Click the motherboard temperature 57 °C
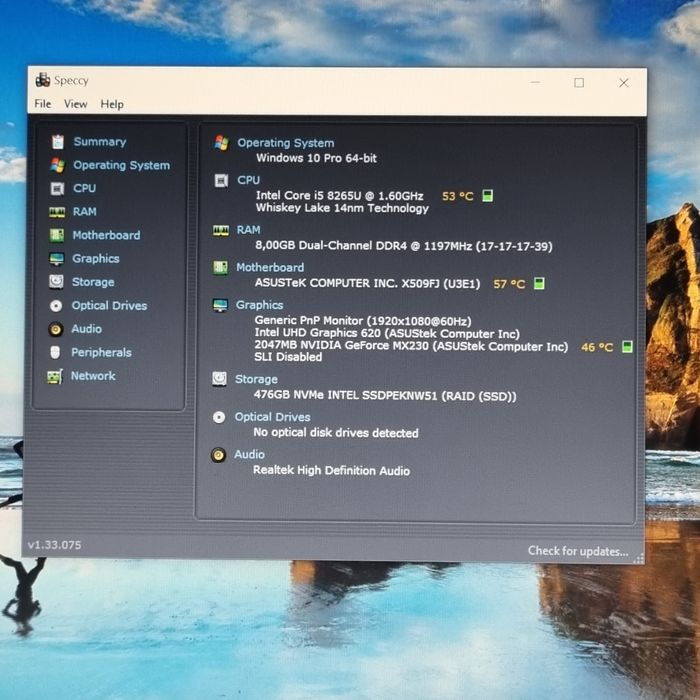This screenshot has height=700, width=700. 509,284
